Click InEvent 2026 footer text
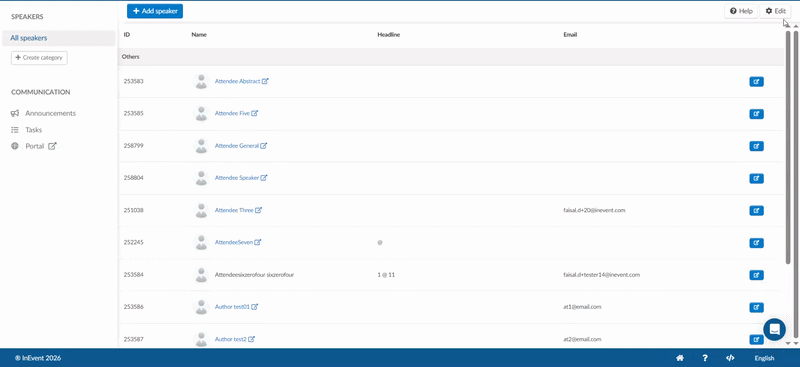 (38, 358)
